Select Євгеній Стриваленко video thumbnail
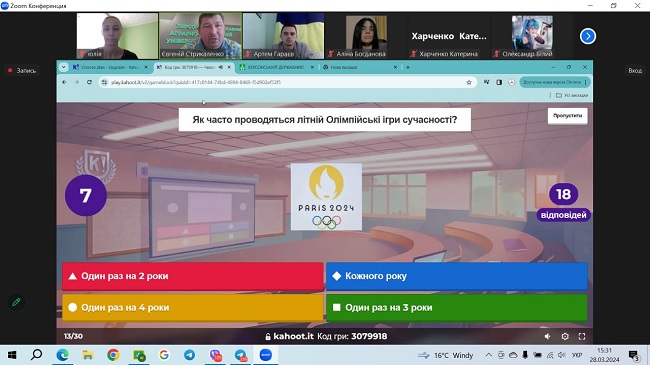The width and height of the screenshot is (650, 365). point(200,36)
